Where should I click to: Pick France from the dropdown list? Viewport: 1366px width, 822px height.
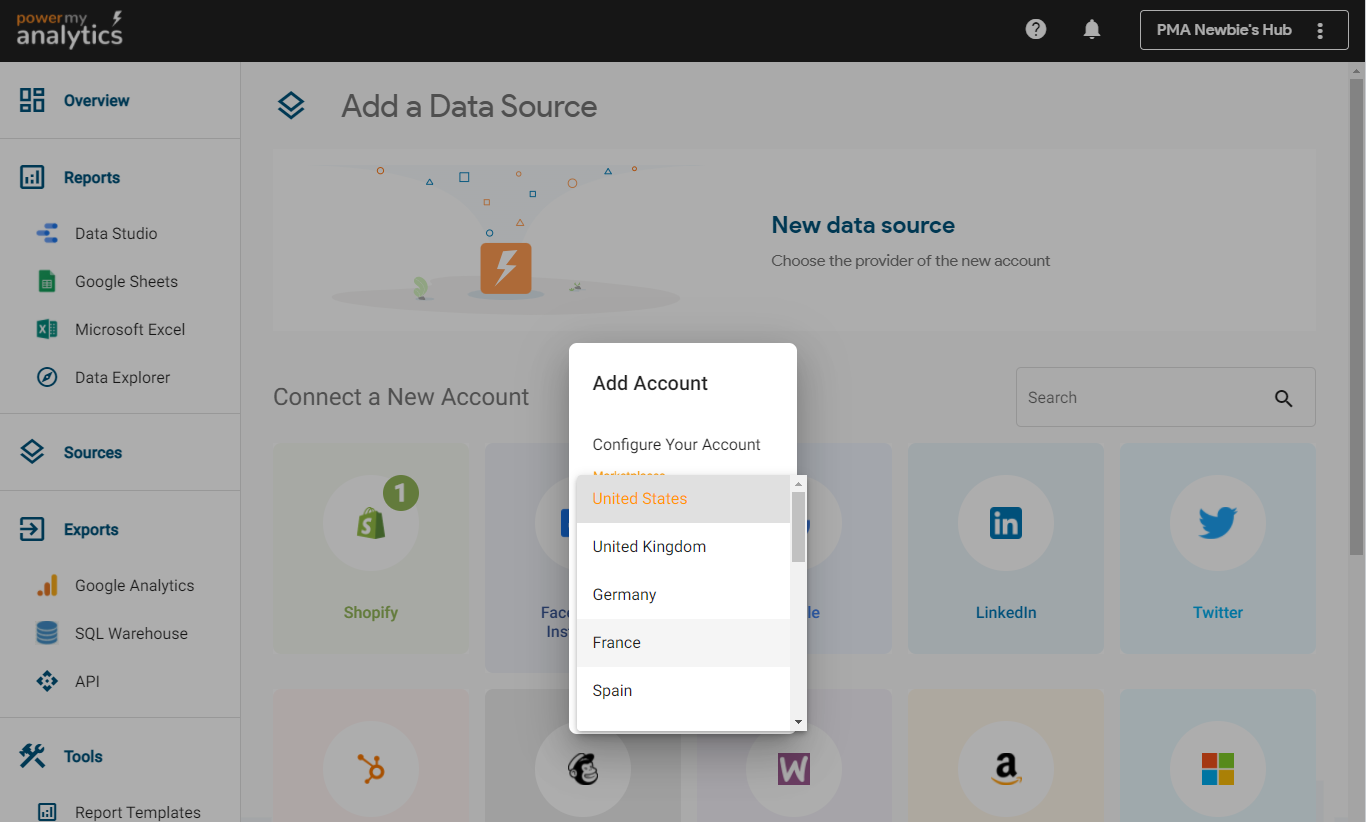coord(616,643)
